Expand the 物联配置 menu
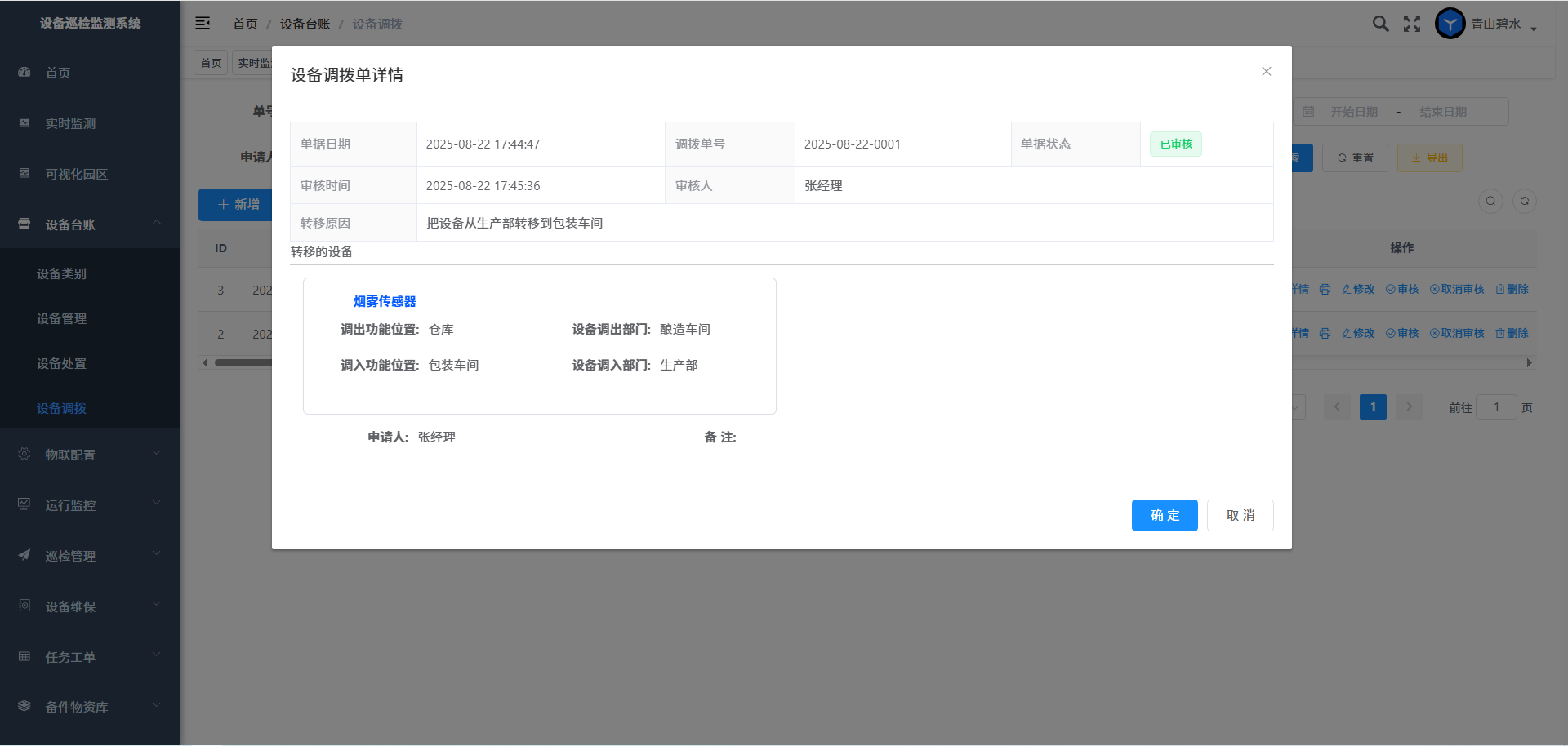The height and width of the screenshot is (746, 1568). point(90,455)
